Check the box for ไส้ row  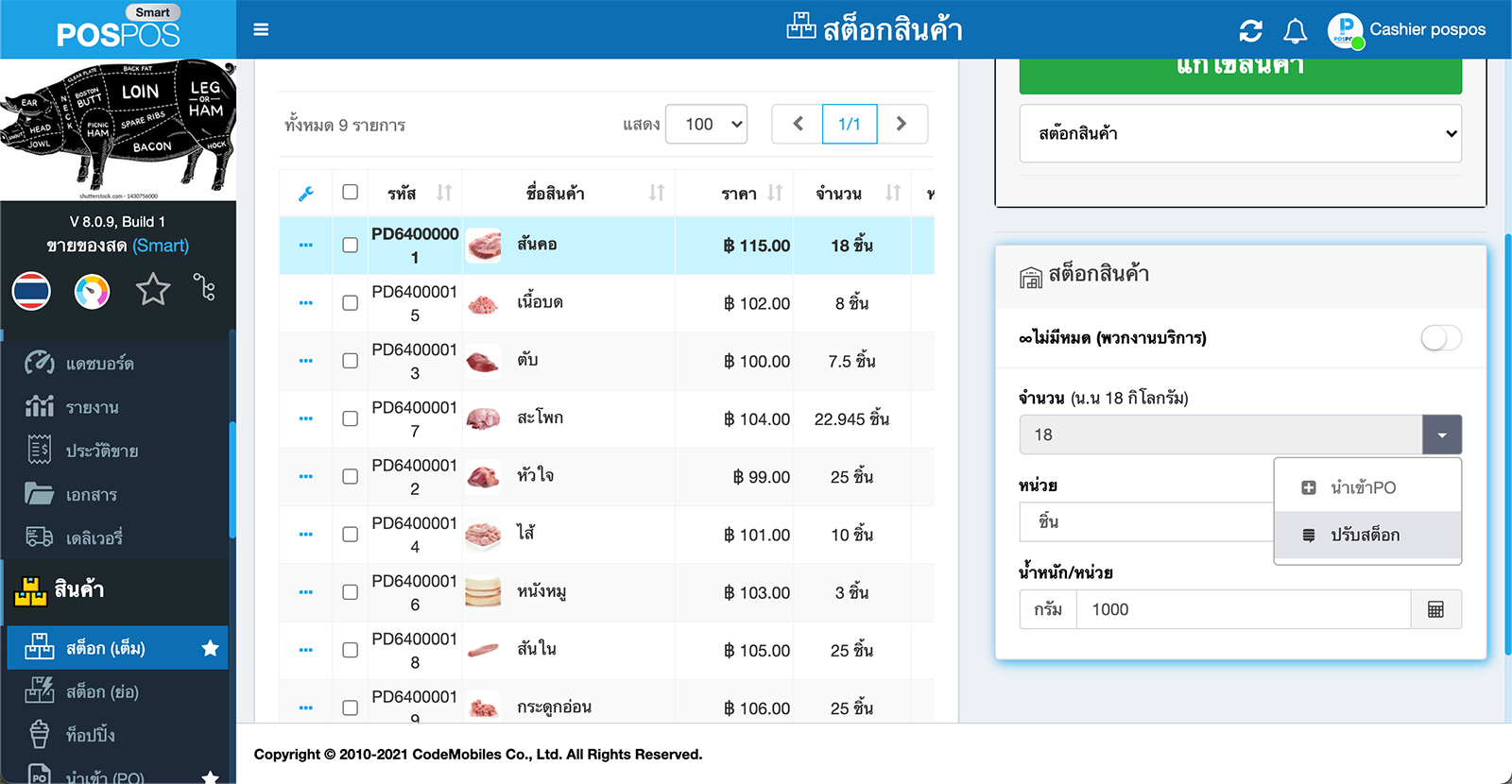(350, 535)
